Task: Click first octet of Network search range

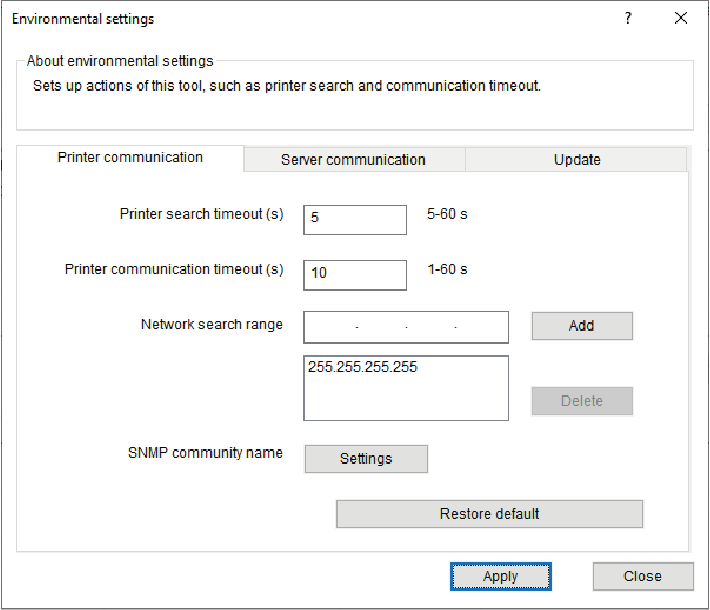Action: (x=331, y=327)
